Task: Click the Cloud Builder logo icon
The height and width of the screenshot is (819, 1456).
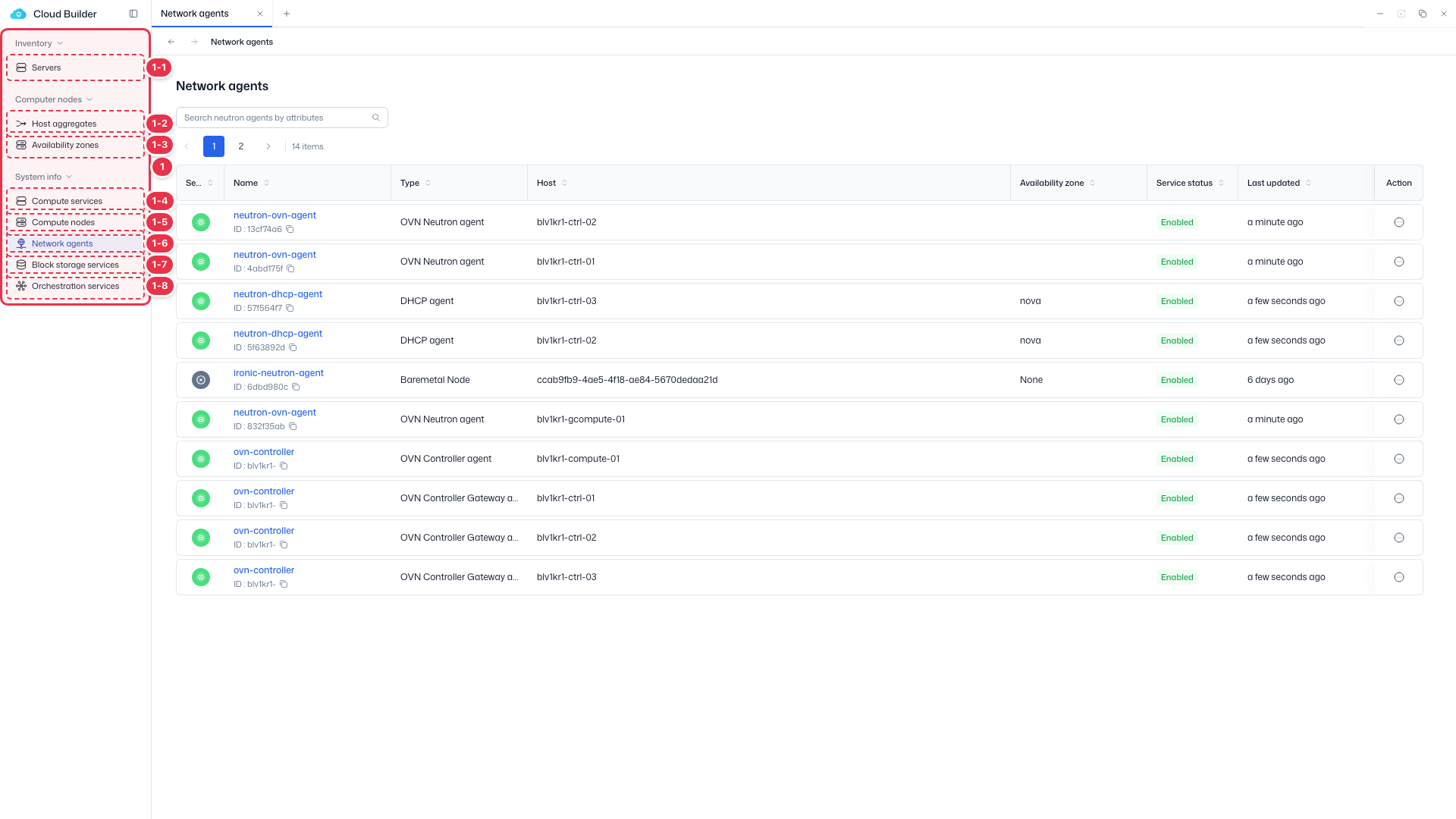Action: pyautogui.click(x=18, y=14)
